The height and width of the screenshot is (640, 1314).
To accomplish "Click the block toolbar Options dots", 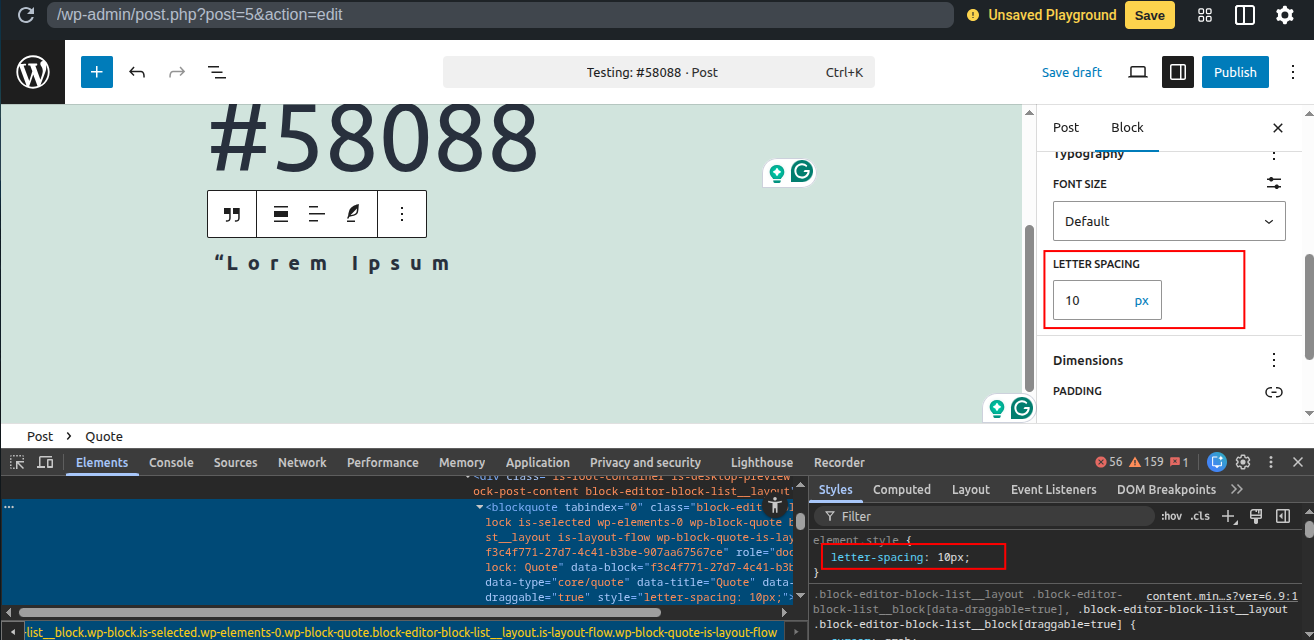I will coord(402,214).
